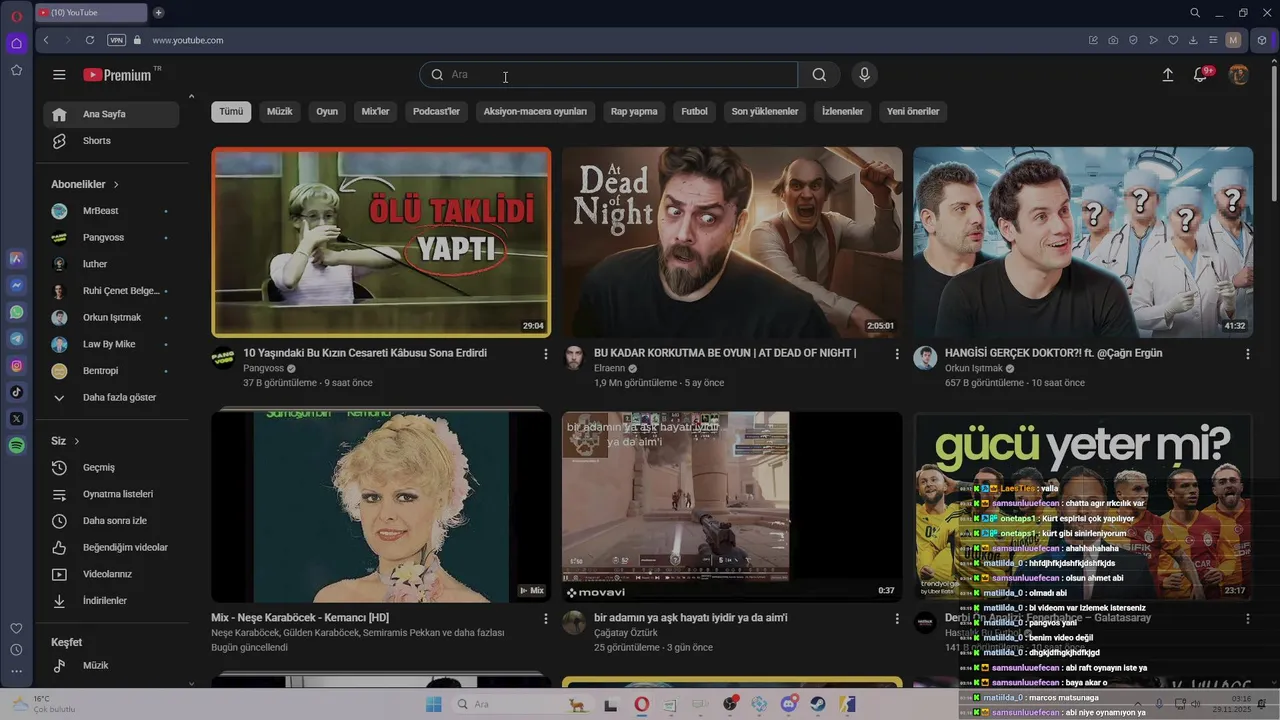The height and width of the screenshot is (720, 1280).
Task: Open Opera Easy Setup sliders icon
Action: pyautogui.click(x=1213, y=40)
